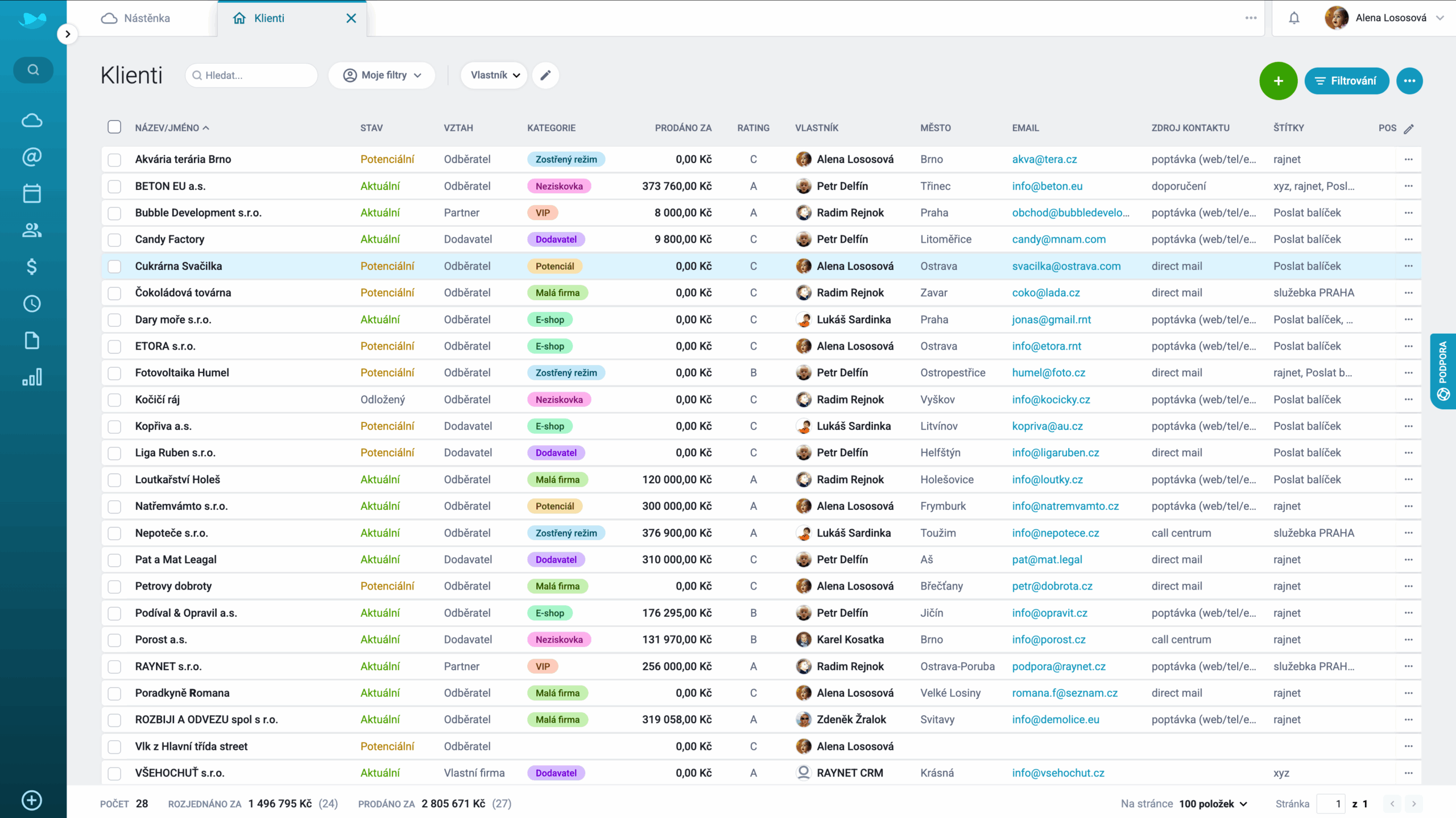The height and width of the screenshot is (818, 1456).
Task: Click the plus circle icon in sidebar bottom
Action: tap(32, 800)
